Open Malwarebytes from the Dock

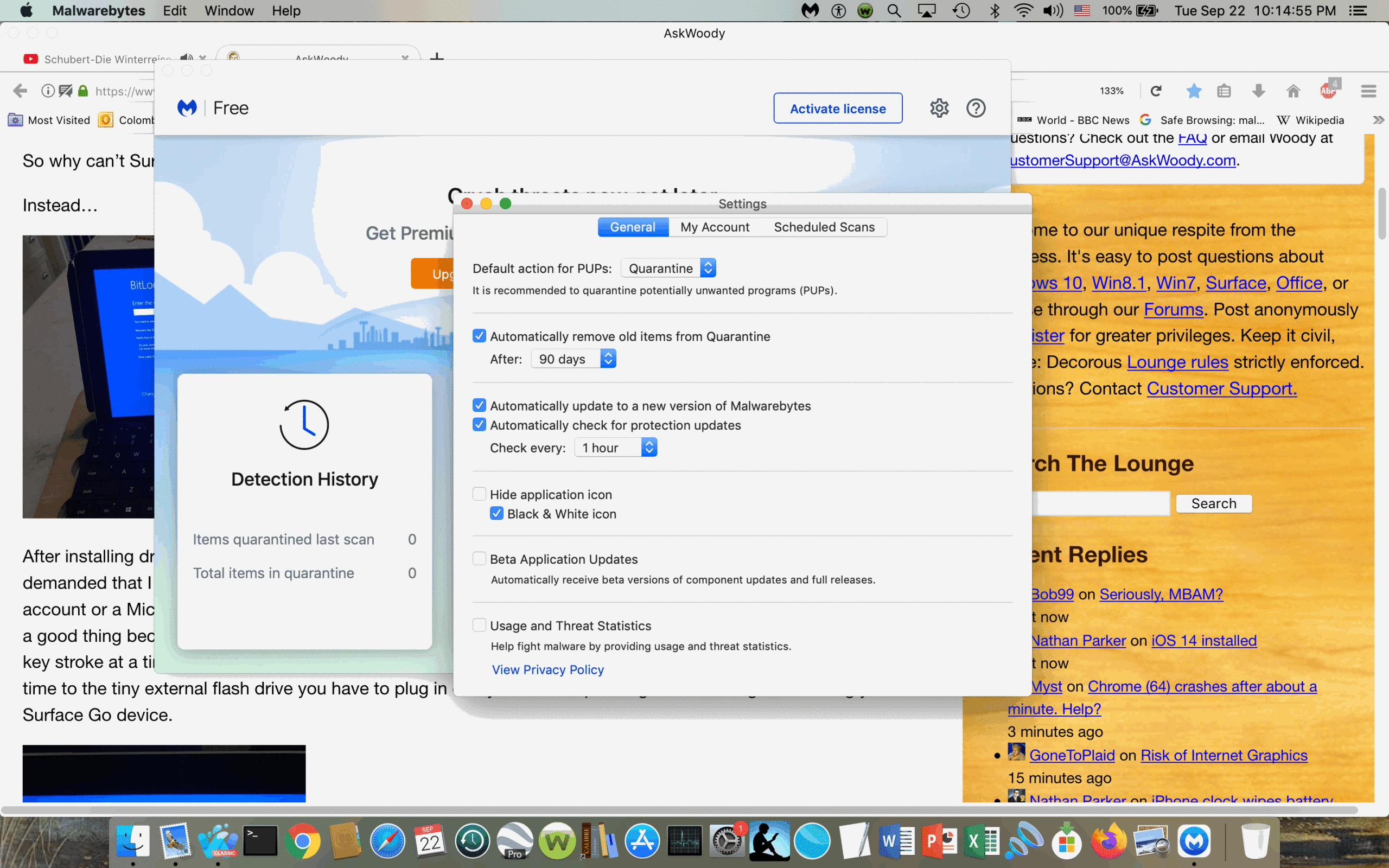1194,841
